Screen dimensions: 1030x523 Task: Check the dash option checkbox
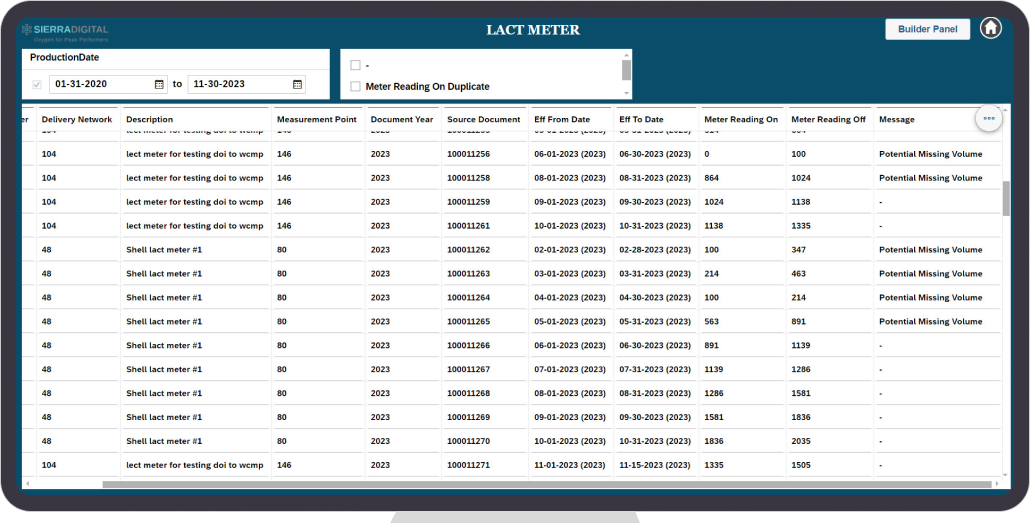[355, 65]
